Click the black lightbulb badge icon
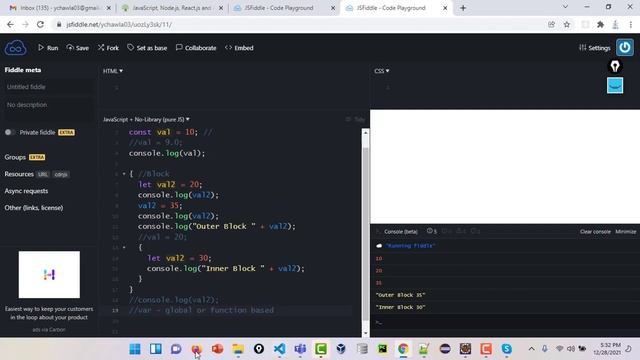The image size is (640, 360). [x=615, y=66]
